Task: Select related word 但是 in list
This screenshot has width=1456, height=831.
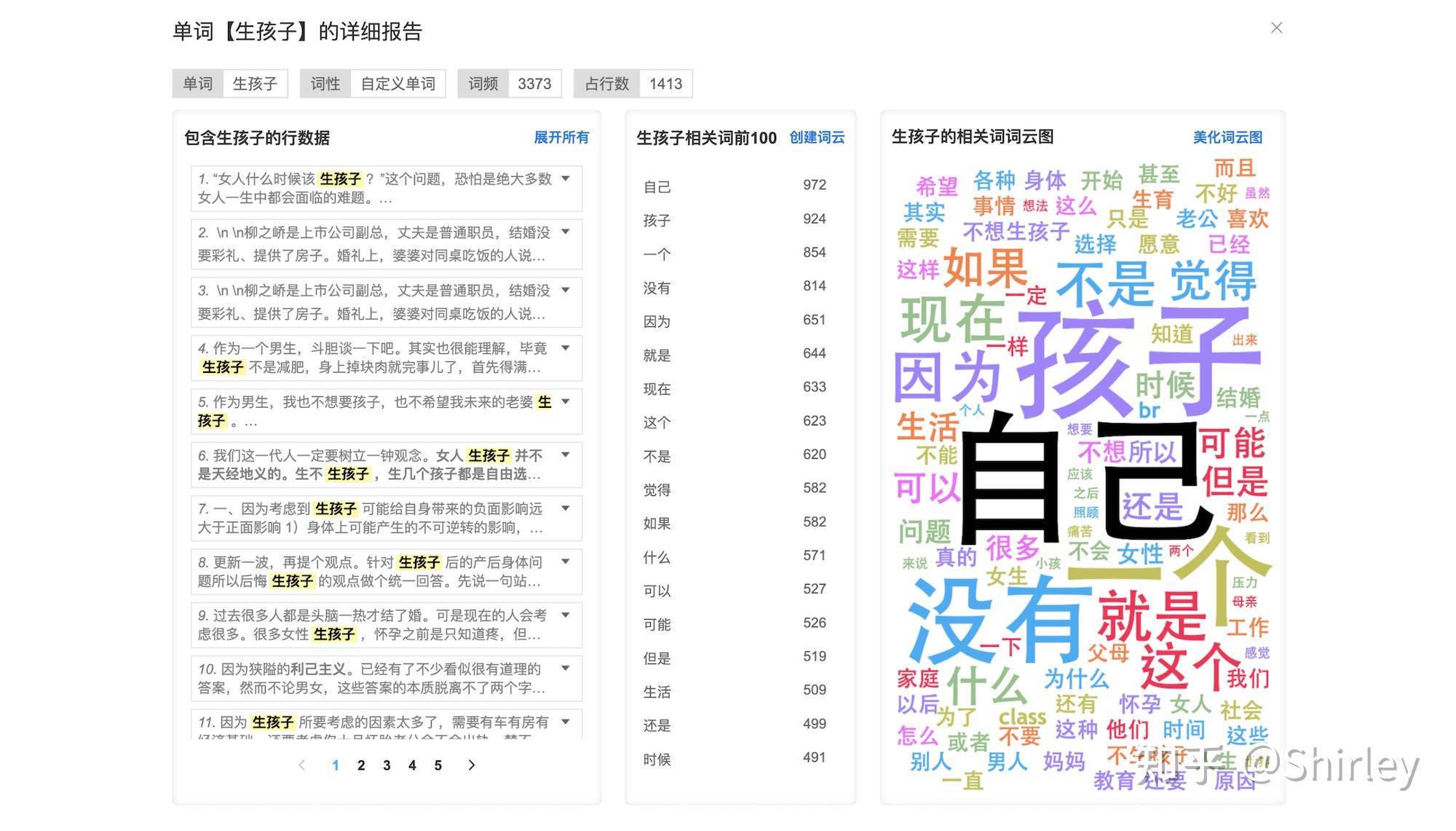Action: (657, 658)
